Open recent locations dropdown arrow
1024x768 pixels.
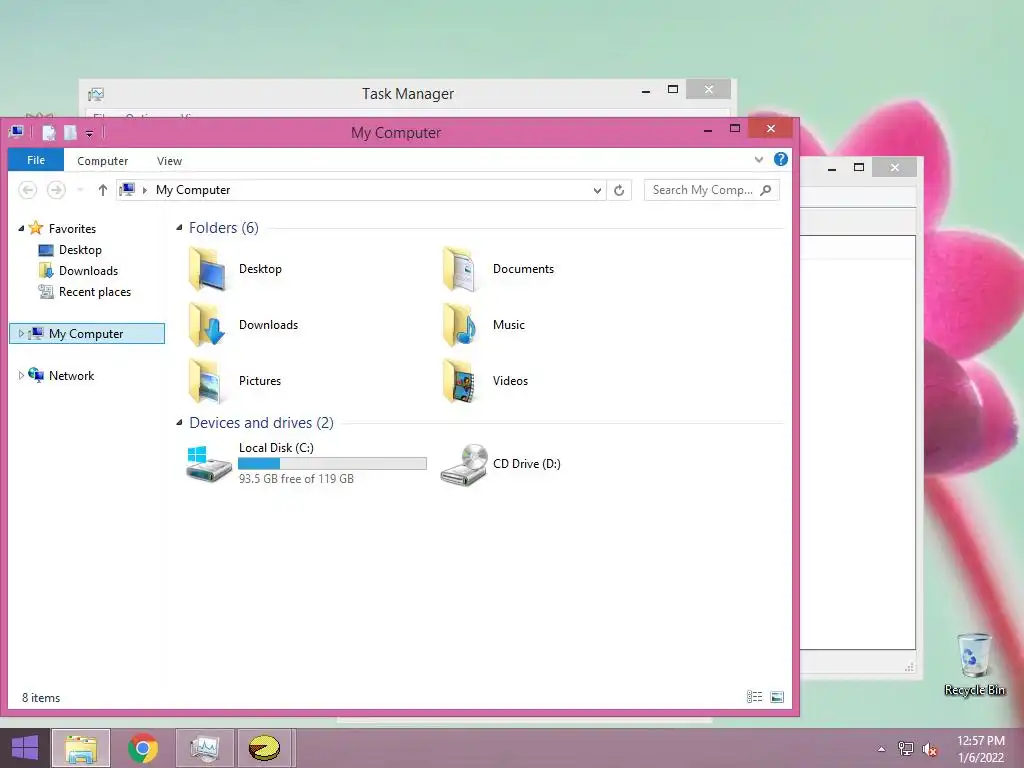pos(80,190)
